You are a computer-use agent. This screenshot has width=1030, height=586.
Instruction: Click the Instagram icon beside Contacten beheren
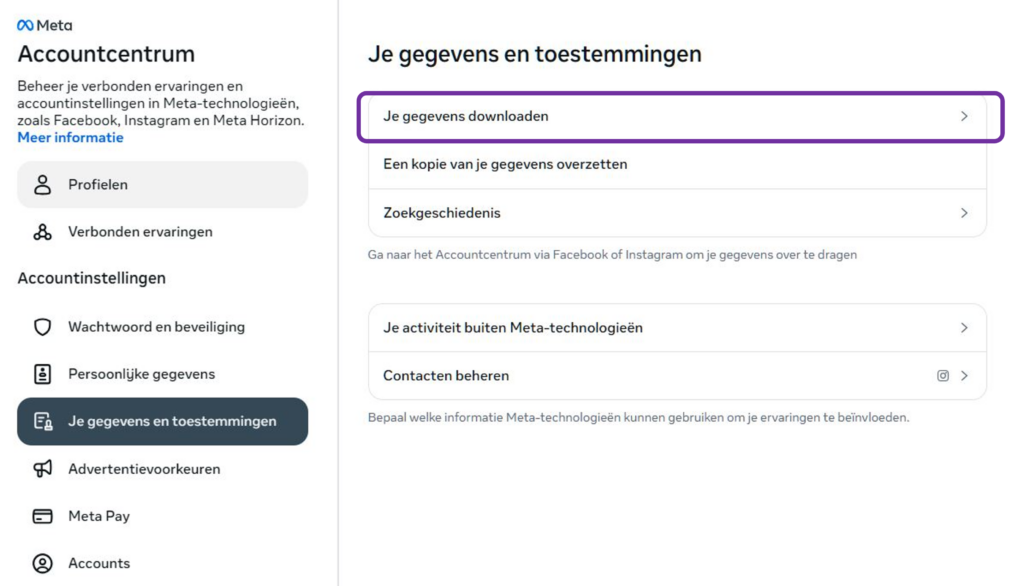[x=942, y=375]
